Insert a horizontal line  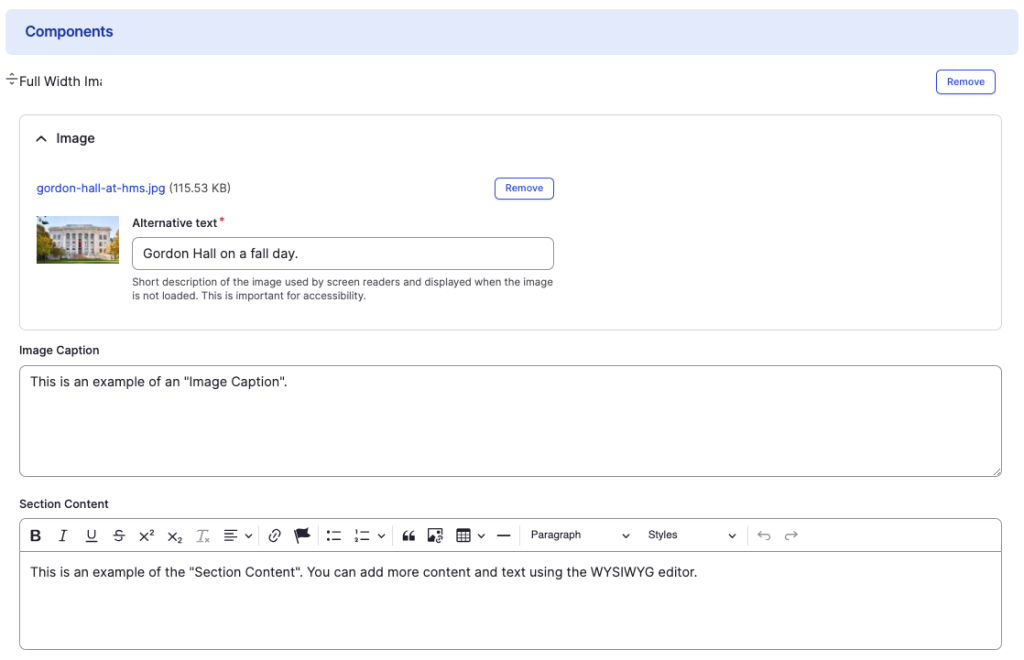coord(503,536)
